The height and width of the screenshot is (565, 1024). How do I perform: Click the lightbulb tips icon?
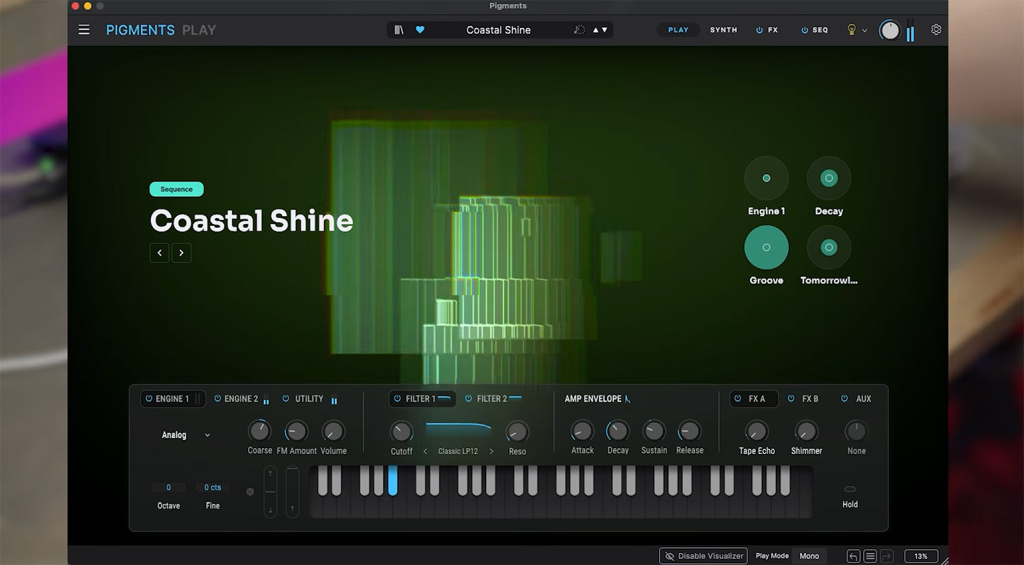click(852, 29)
